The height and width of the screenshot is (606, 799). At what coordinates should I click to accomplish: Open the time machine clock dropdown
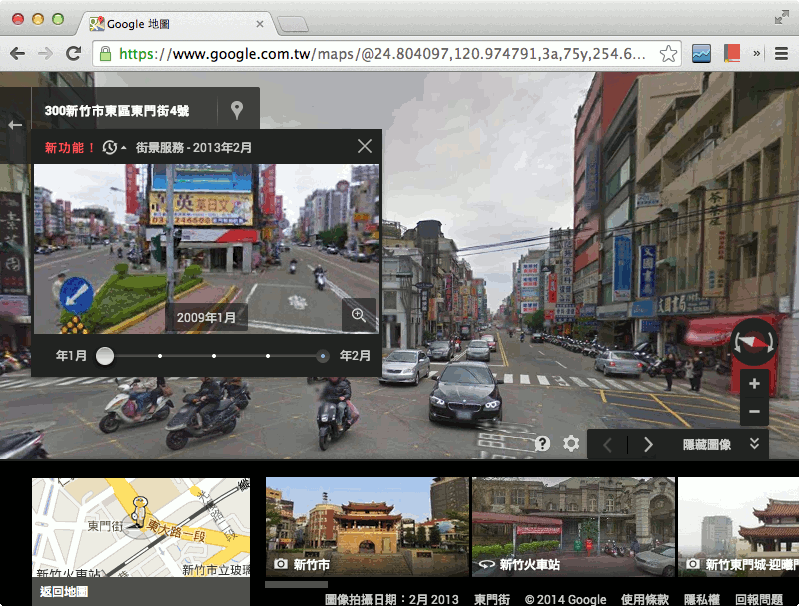click(x=114, y=148)
